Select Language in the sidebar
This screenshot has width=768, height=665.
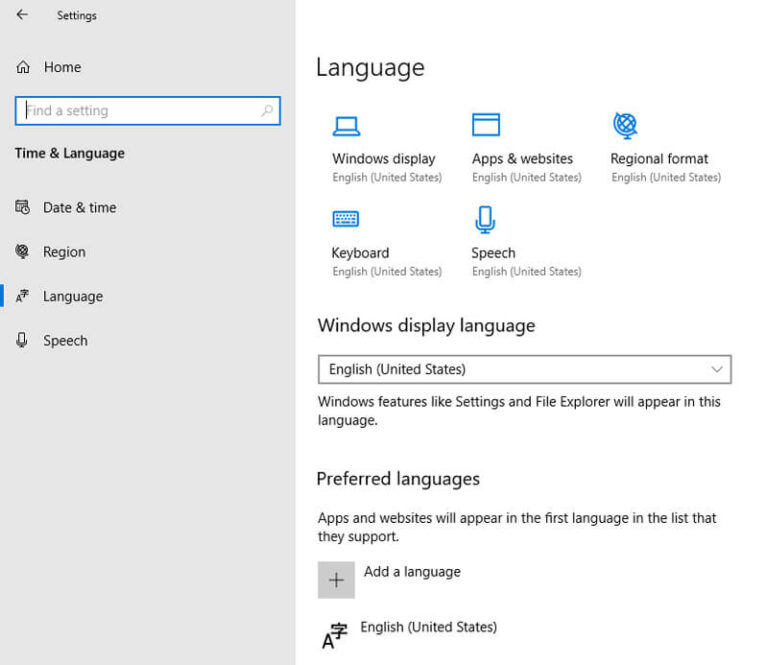tap(73, 296)
